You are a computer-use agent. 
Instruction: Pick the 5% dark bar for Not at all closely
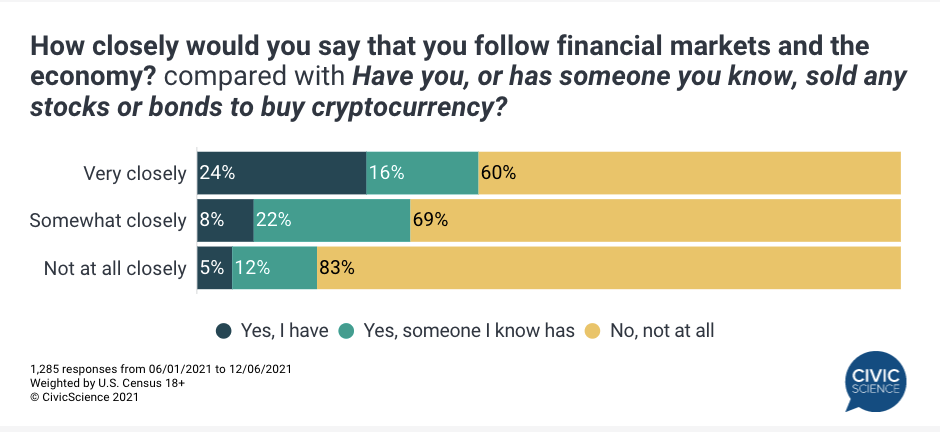215,268
